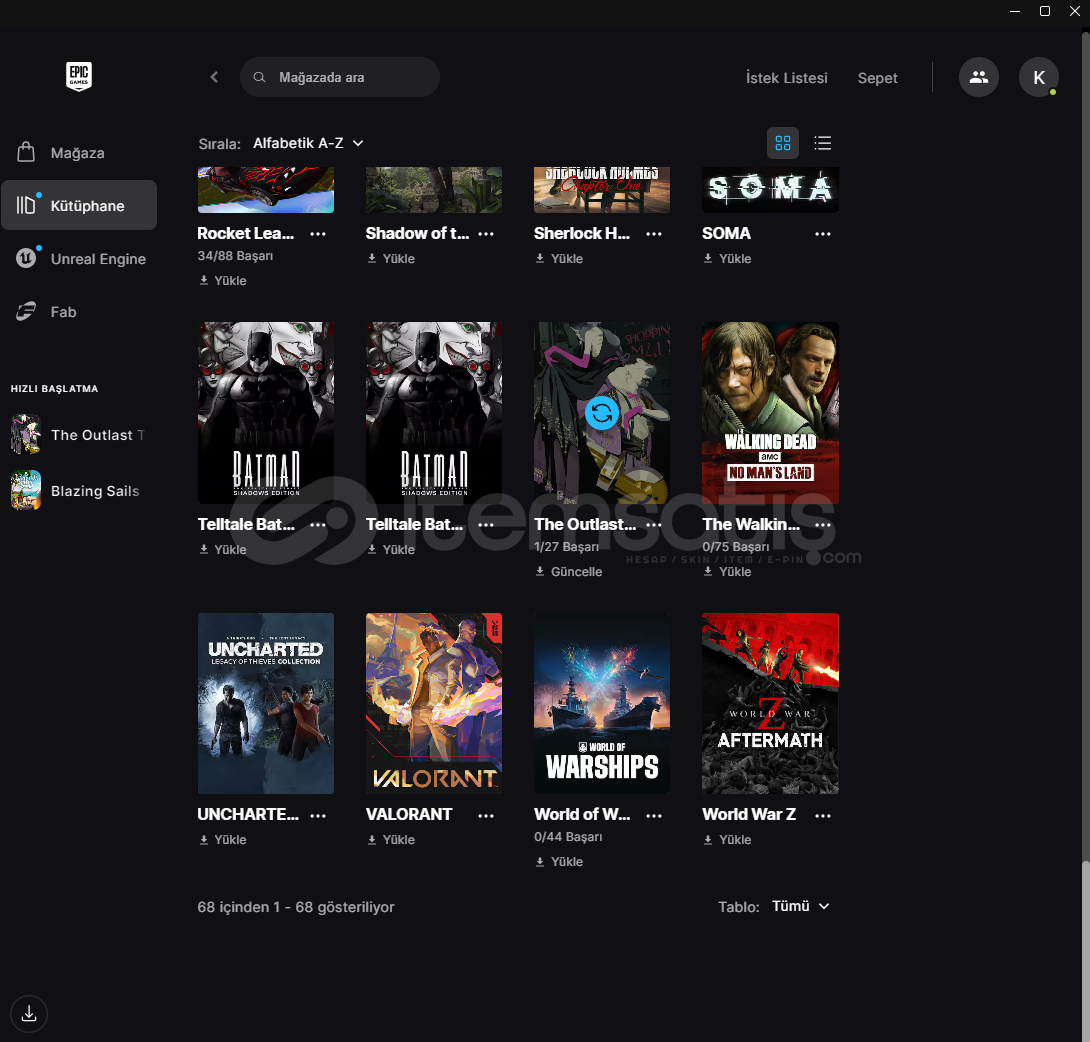Open more options for Sherlock Holmes
The height and width of the screenshot is (1042, 1090).
click(x=654, y=234)
